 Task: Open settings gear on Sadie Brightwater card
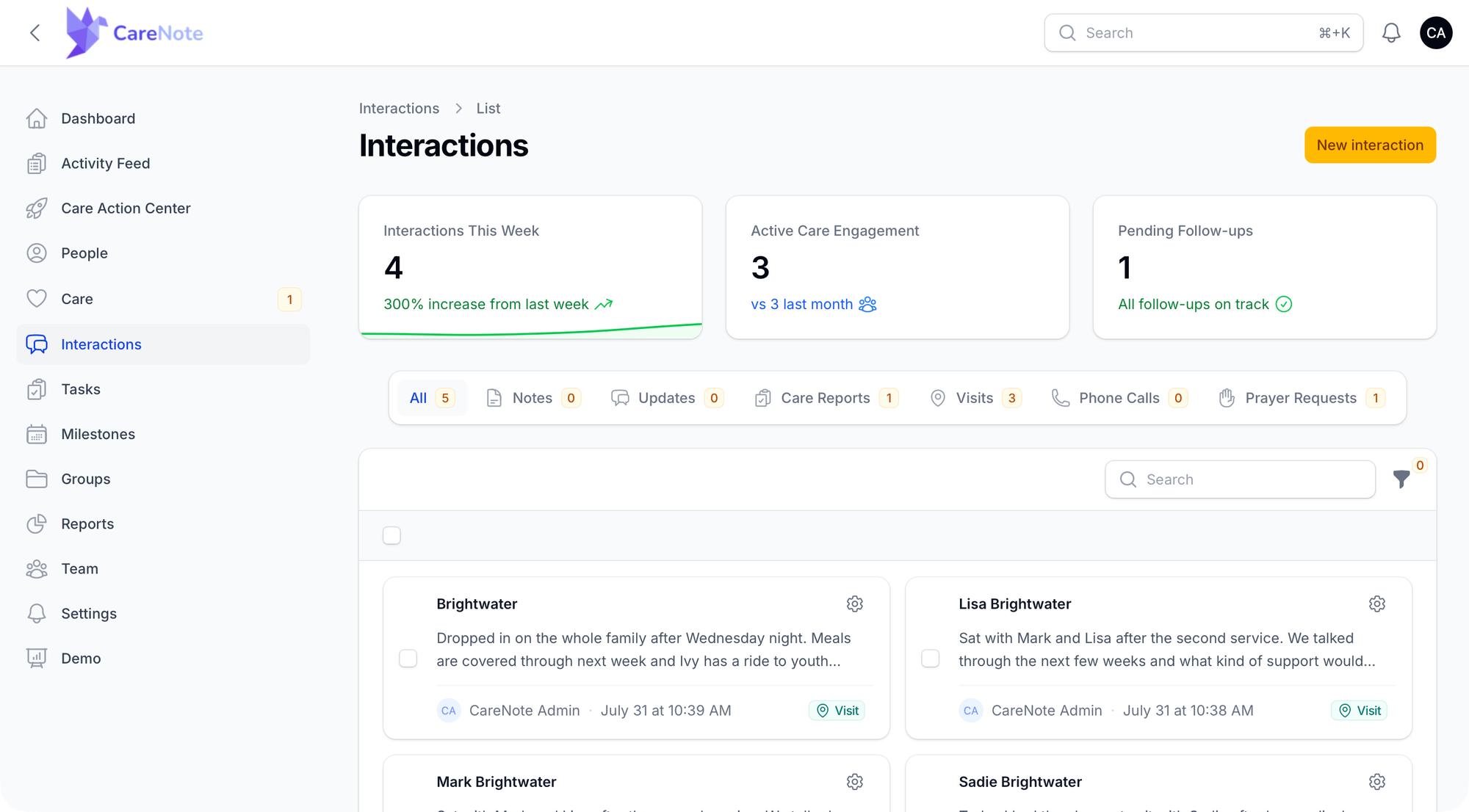(x=1377, y=782)
